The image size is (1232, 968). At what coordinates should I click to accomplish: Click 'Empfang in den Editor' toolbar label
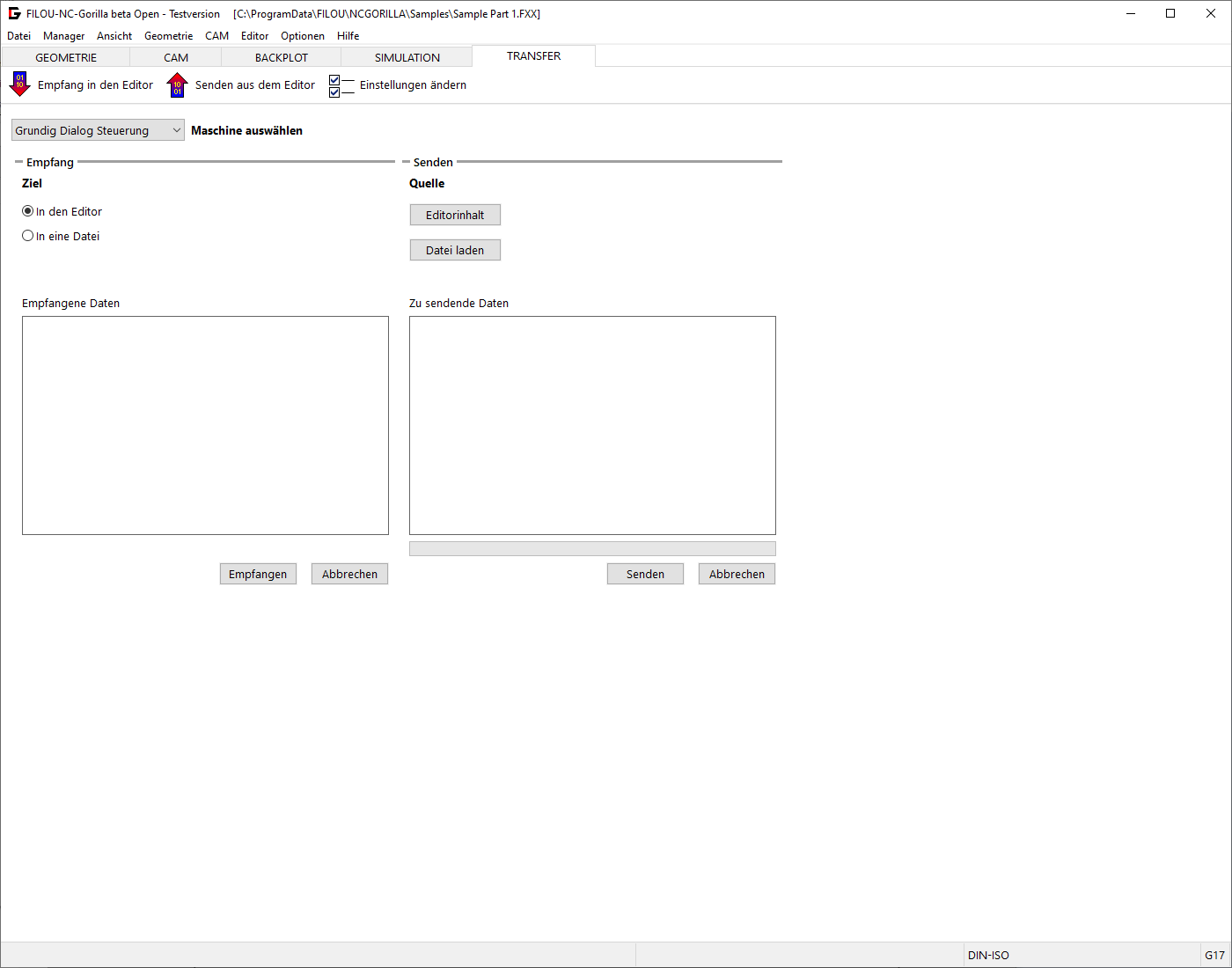tap(95, 85)
